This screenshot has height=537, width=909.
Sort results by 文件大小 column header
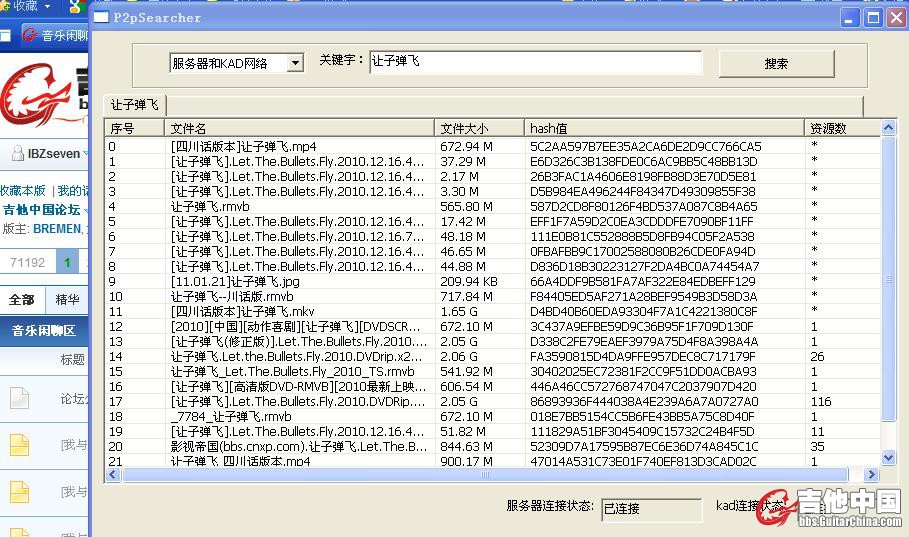click(479, 128)
